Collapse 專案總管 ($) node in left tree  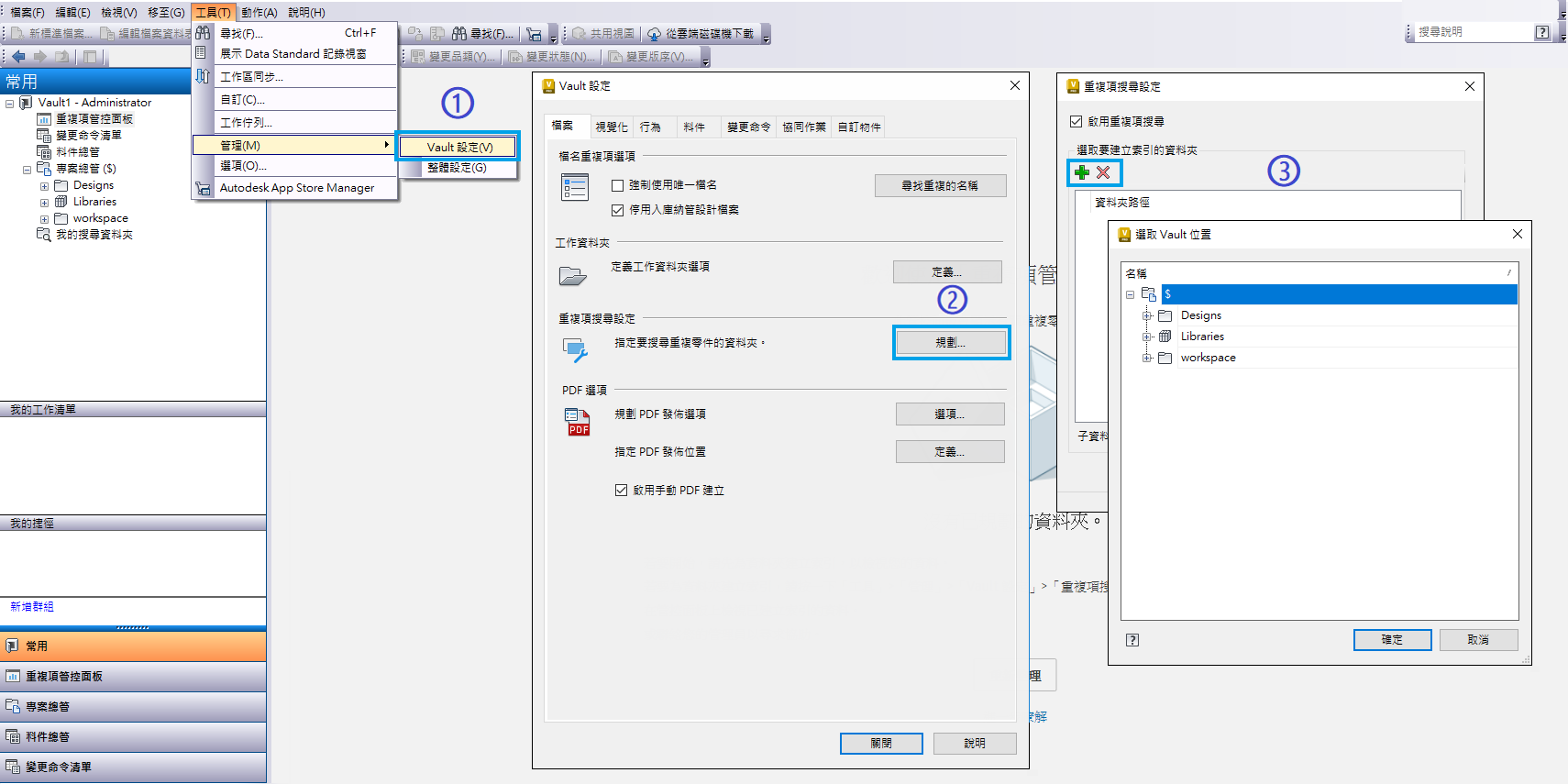pyautogui.click(x=27, y=170)
